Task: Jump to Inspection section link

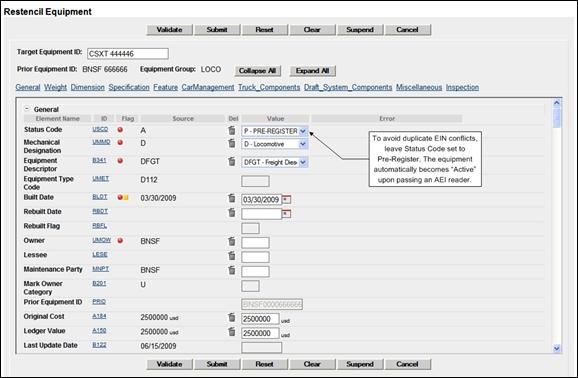Action: click(x=462, y=87)
